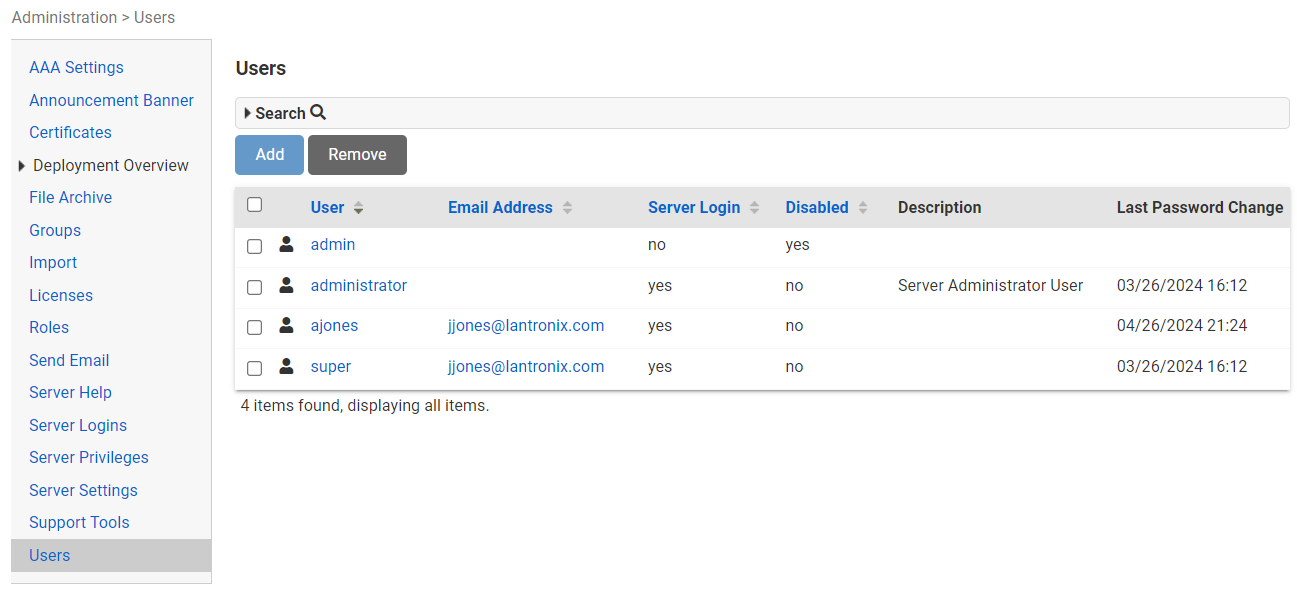Sort the table by Server Login header
Screen dimensions: 1297x589
694,208
